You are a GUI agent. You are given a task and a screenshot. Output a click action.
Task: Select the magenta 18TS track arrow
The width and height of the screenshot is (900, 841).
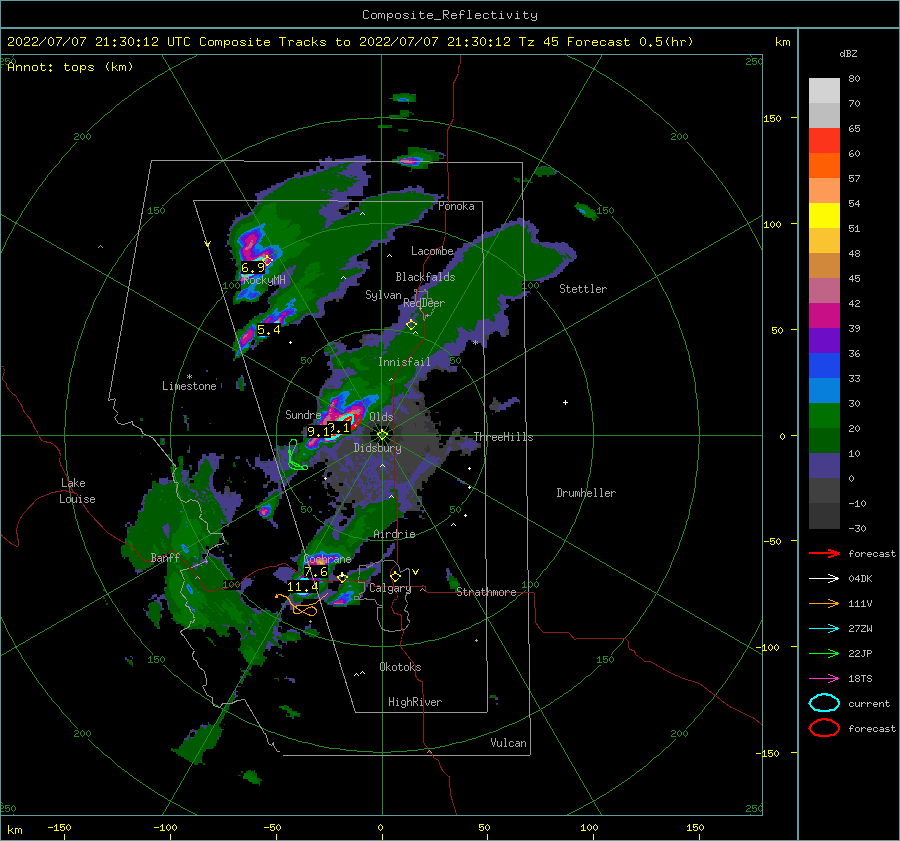(x=824, y=679)
